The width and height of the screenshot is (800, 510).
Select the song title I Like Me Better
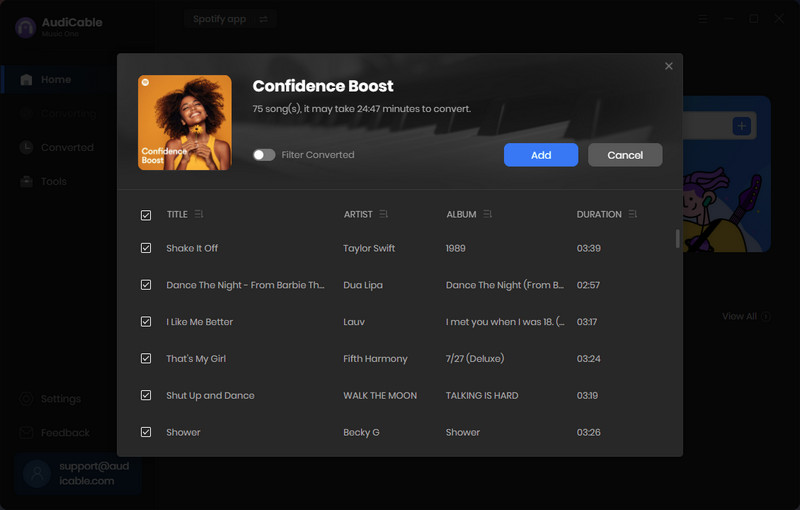199,322
